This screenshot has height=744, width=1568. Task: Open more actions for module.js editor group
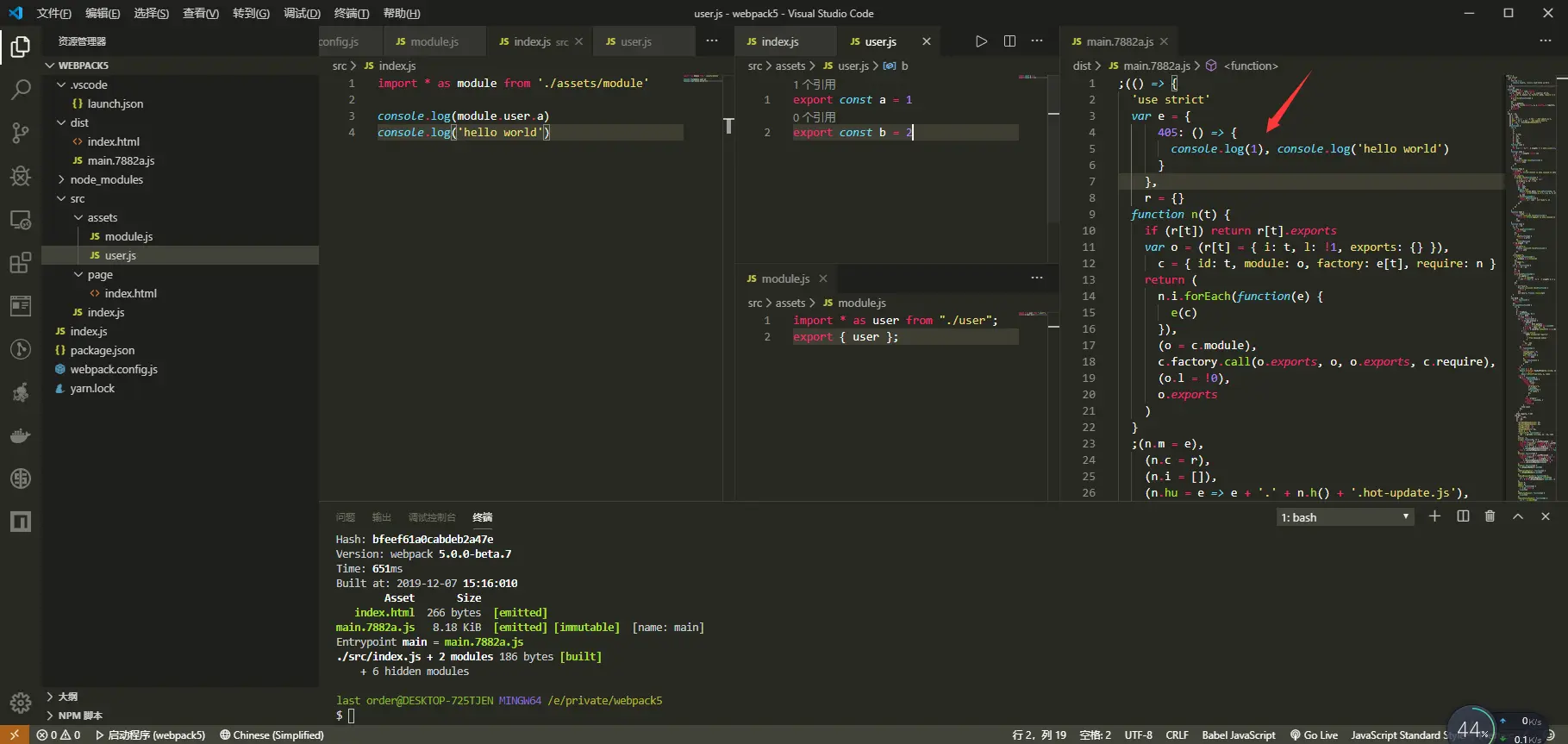[1037, 278]
